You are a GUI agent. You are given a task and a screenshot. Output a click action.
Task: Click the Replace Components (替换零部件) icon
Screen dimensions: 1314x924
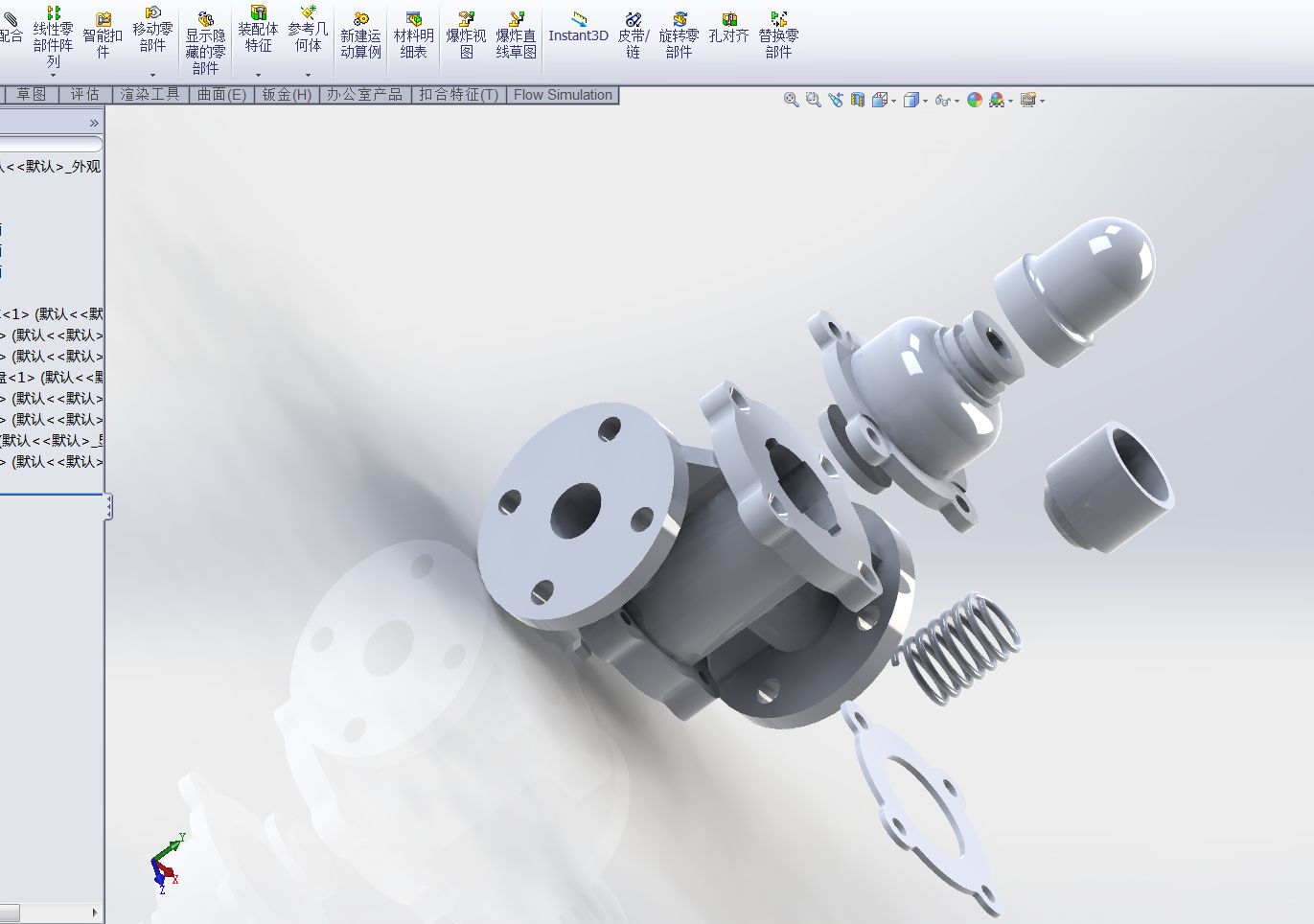pyautogui.click(x=778, y=35)
